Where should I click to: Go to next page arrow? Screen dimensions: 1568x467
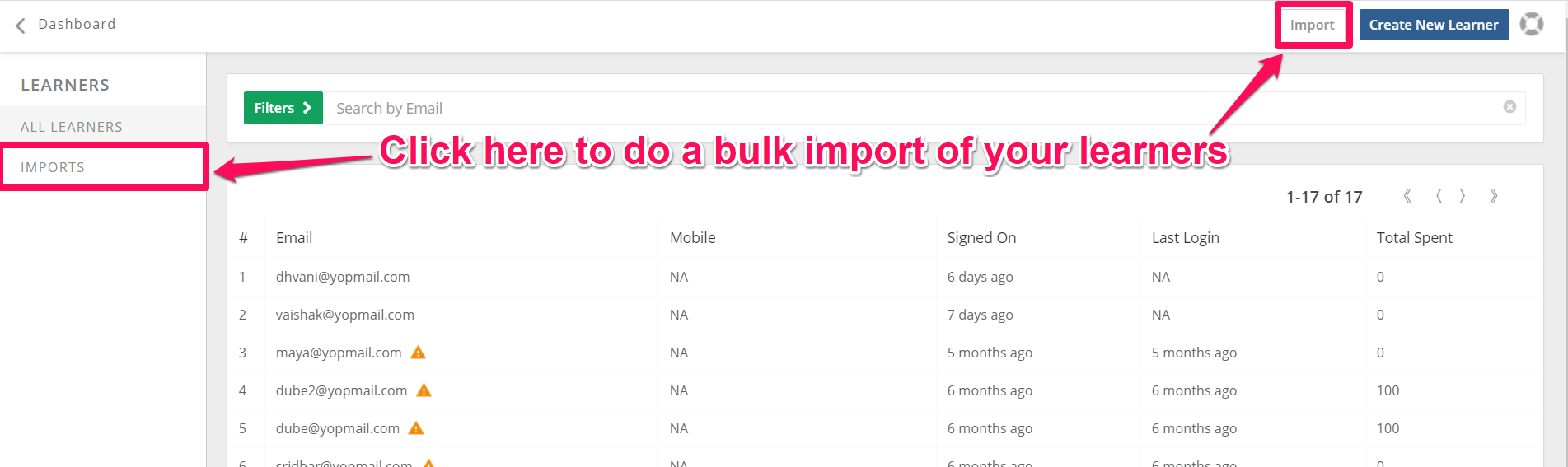1463,196
